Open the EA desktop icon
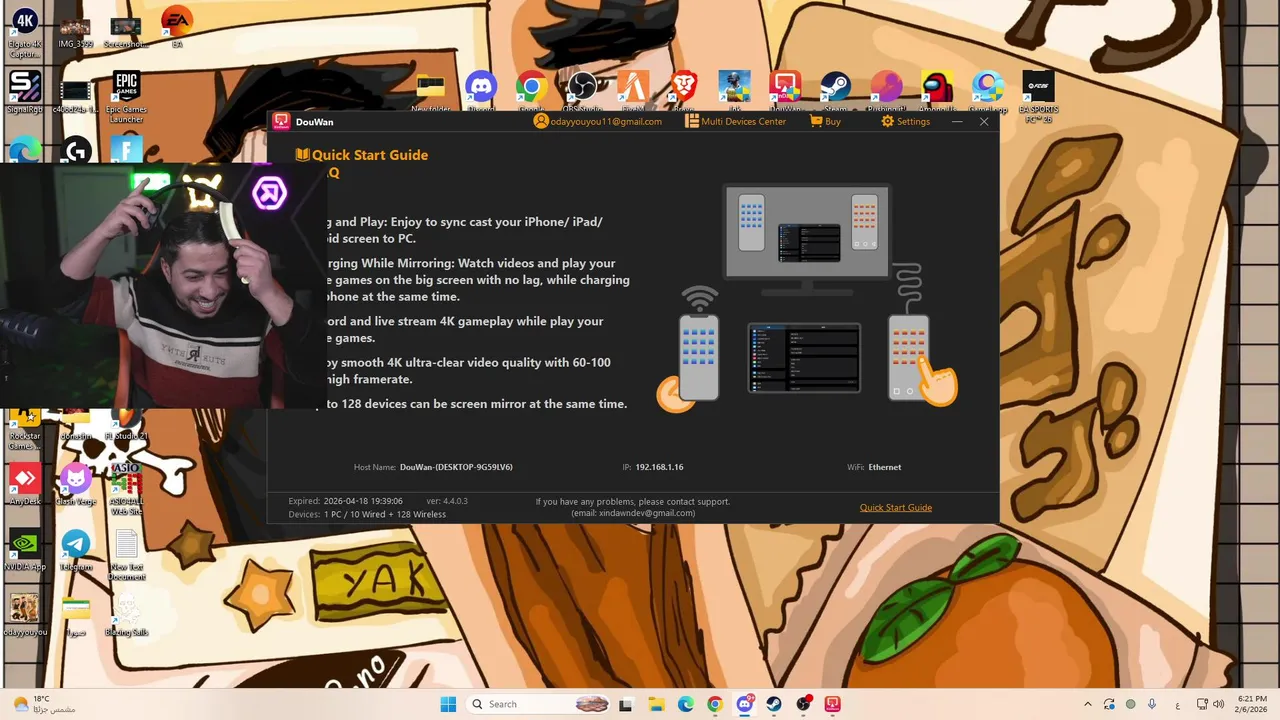Image resolution: width=1280 pixels, height=720 pixels. click(x=177, y=27)
